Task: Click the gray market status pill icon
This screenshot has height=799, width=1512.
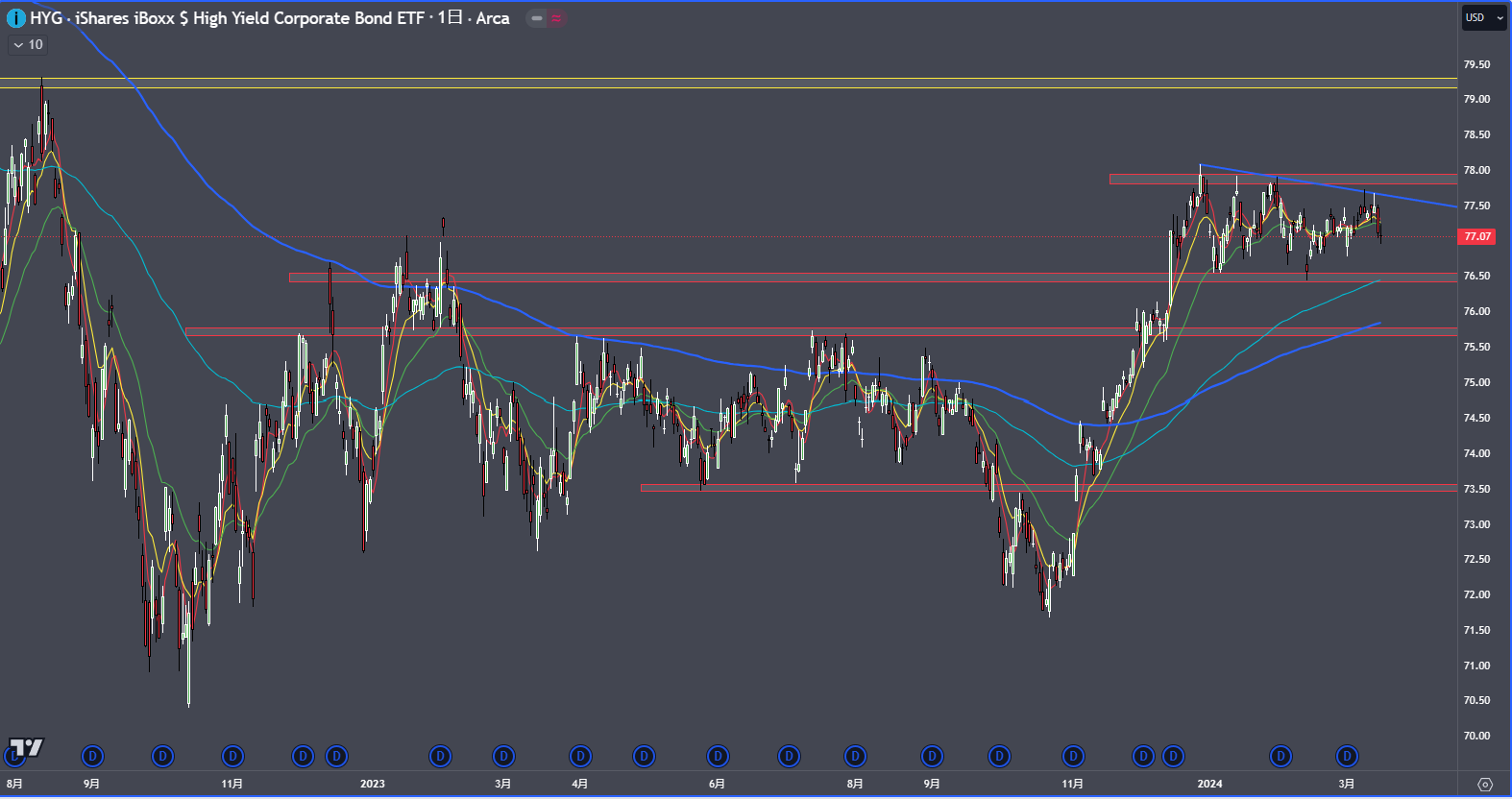Action: point(537,18)
